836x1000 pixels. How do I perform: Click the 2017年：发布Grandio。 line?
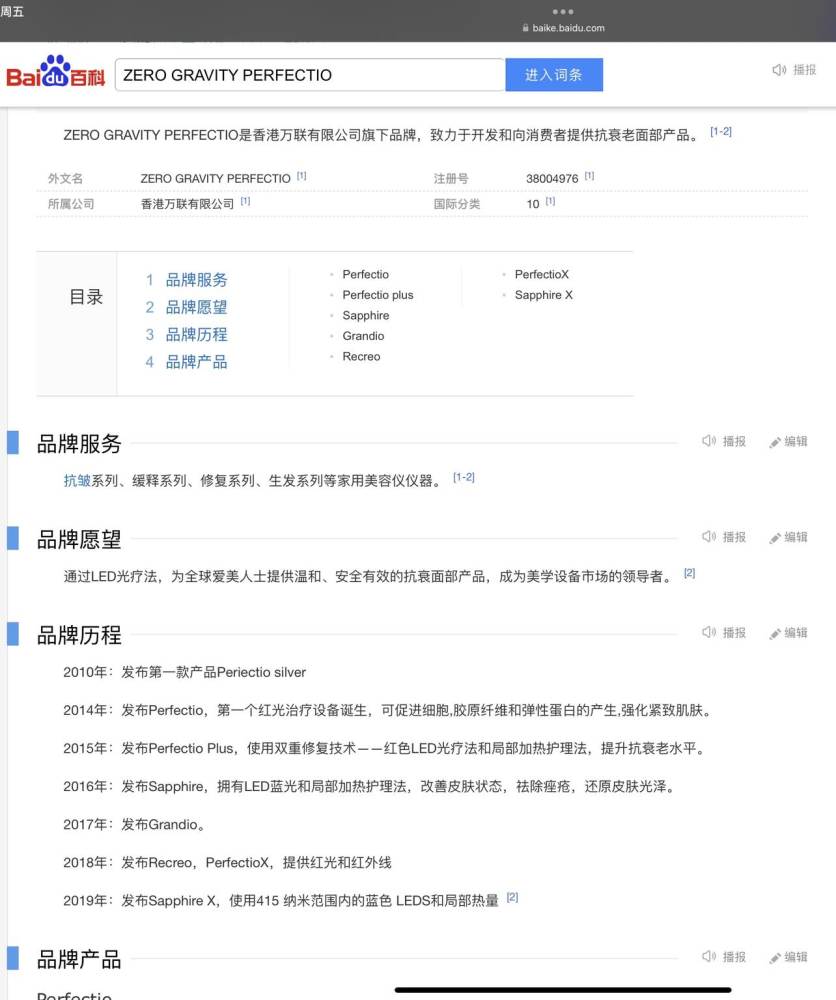pyautogui.click(x=134, y=825)
